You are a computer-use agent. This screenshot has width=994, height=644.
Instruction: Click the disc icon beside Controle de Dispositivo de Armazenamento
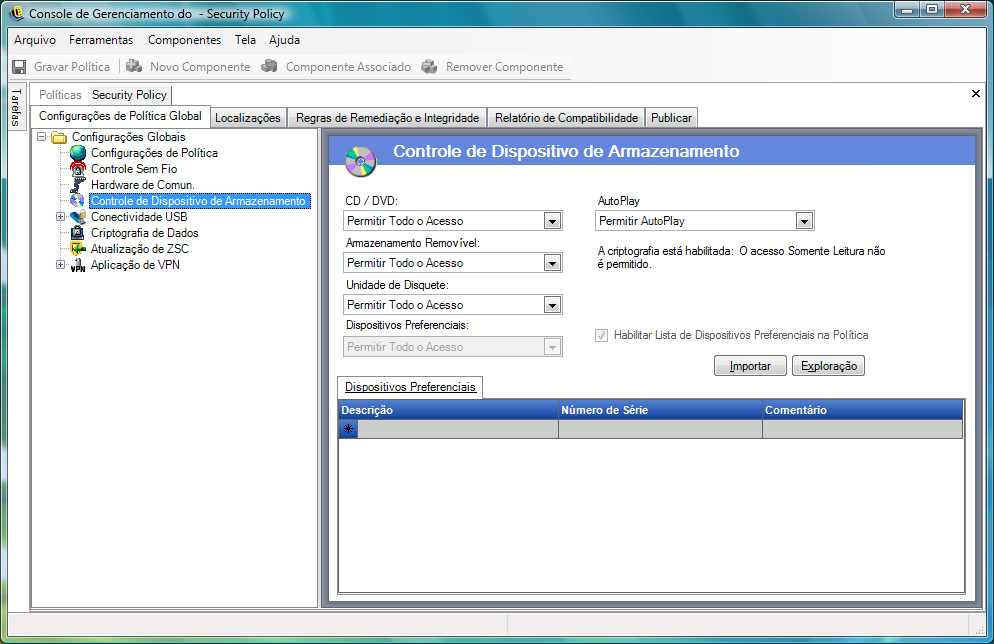tap(77, 201)
